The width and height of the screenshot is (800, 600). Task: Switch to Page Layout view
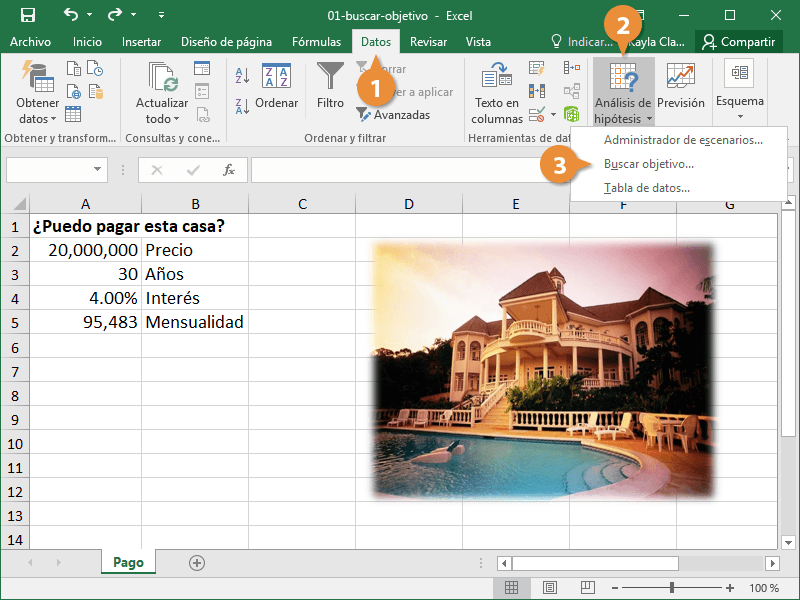[x=549, y=588]
